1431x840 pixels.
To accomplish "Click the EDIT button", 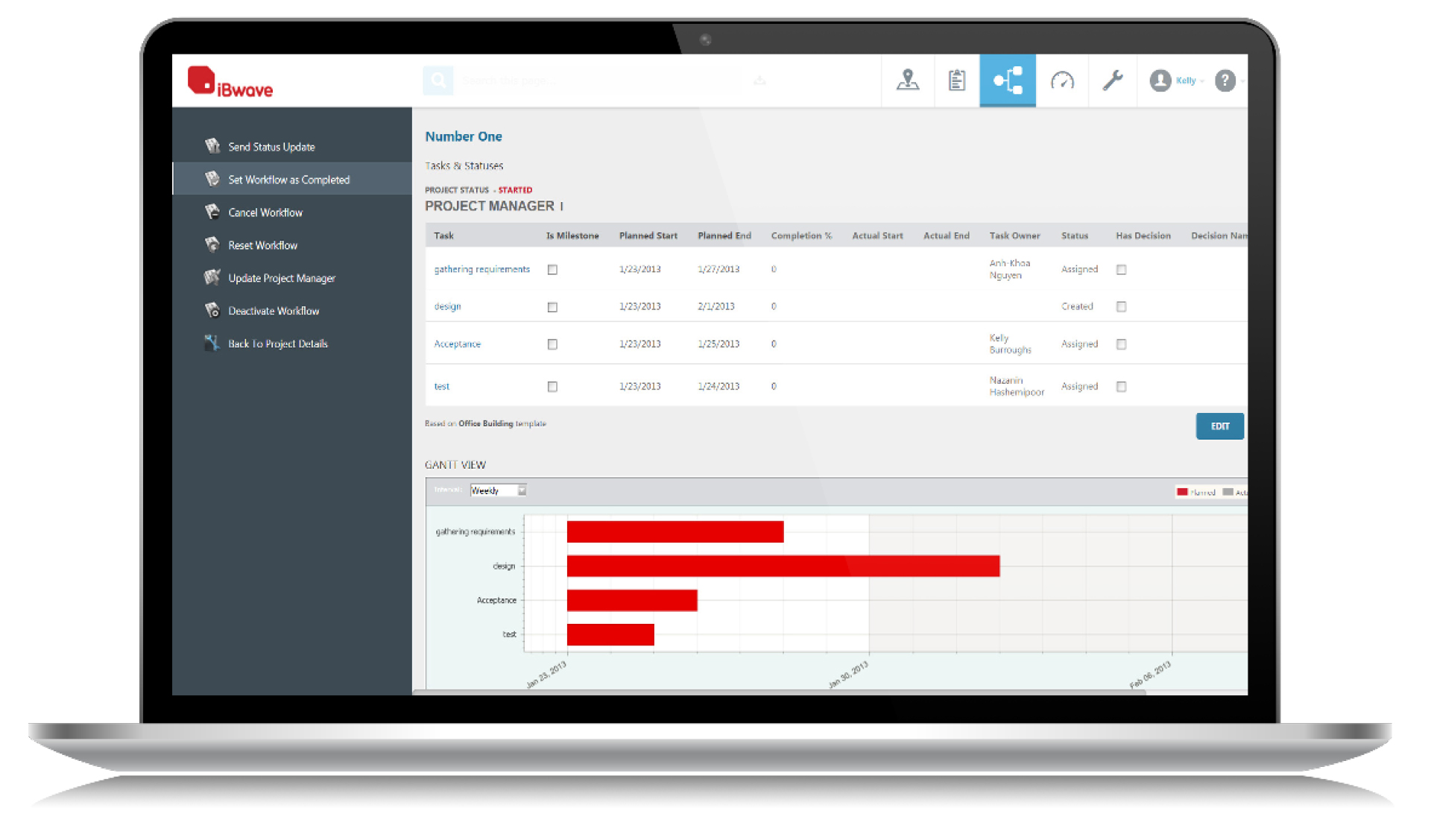I will (1219, 426).
